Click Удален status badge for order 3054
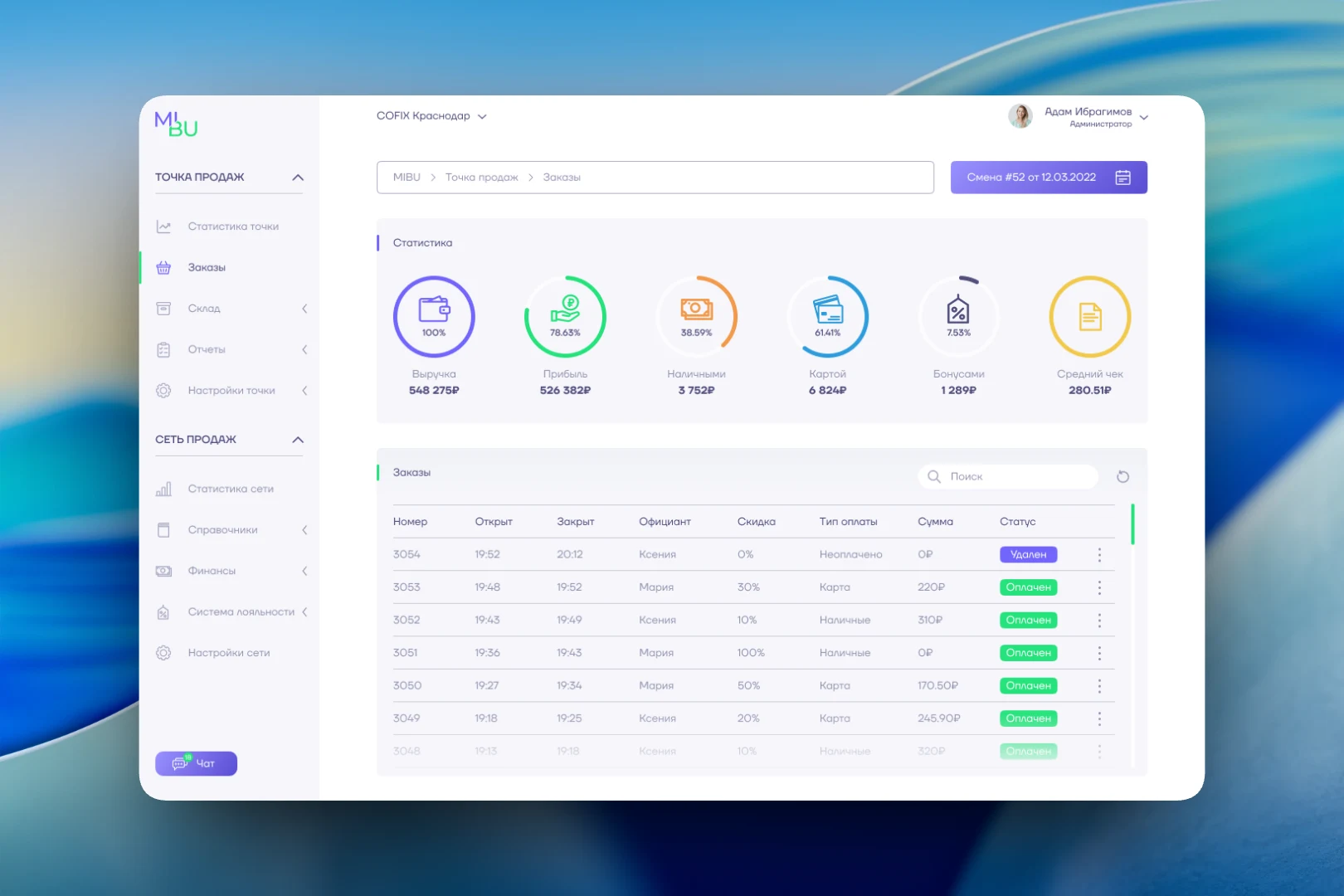Screen dimensions: 1344x896 (1028, 554)
